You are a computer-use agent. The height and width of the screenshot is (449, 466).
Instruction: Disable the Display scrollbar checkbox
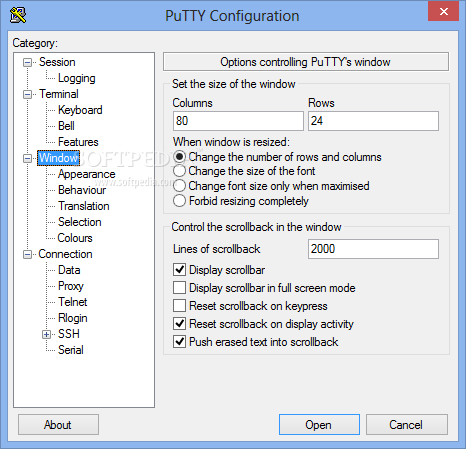pos(180,269)
